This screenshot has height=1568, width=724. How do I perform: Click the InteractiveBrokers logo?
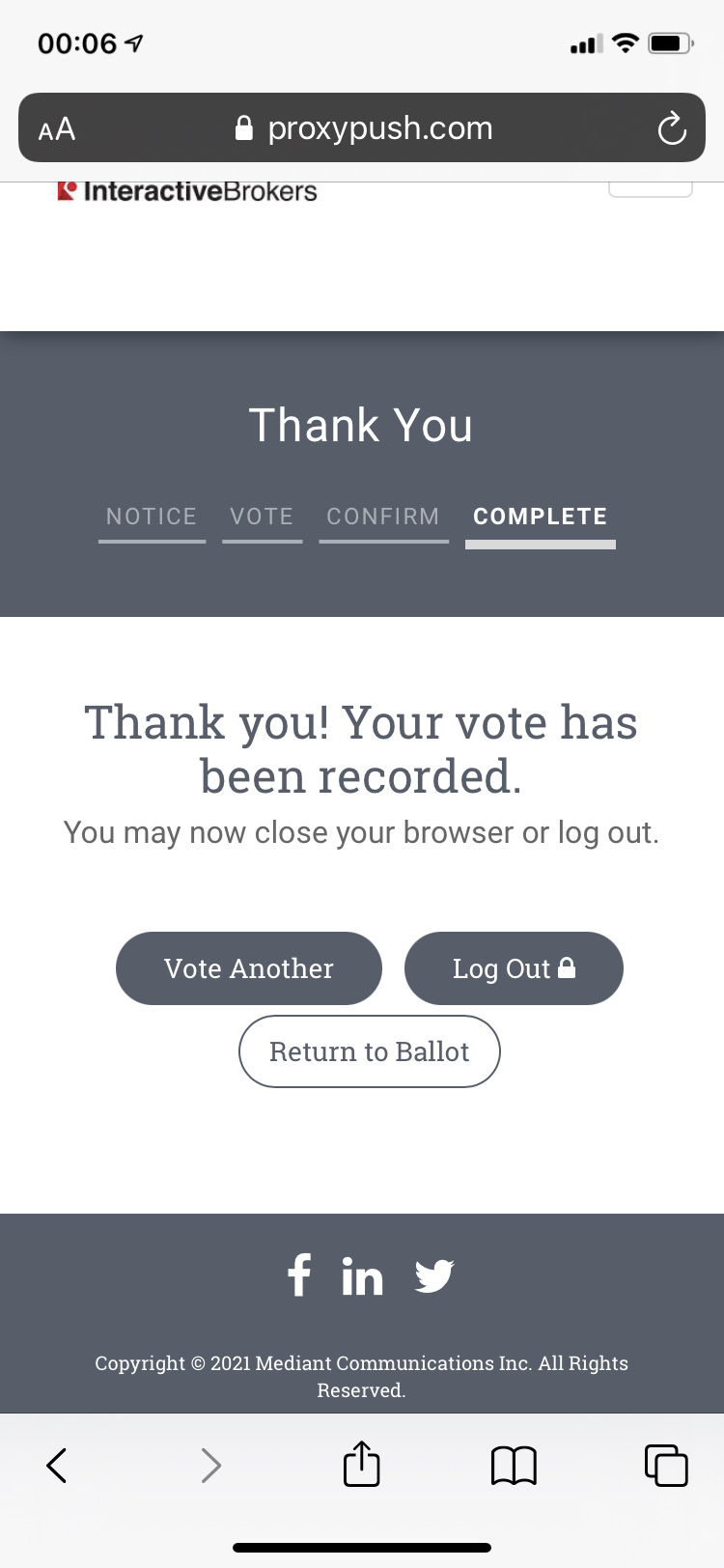(x=187, y=191)
